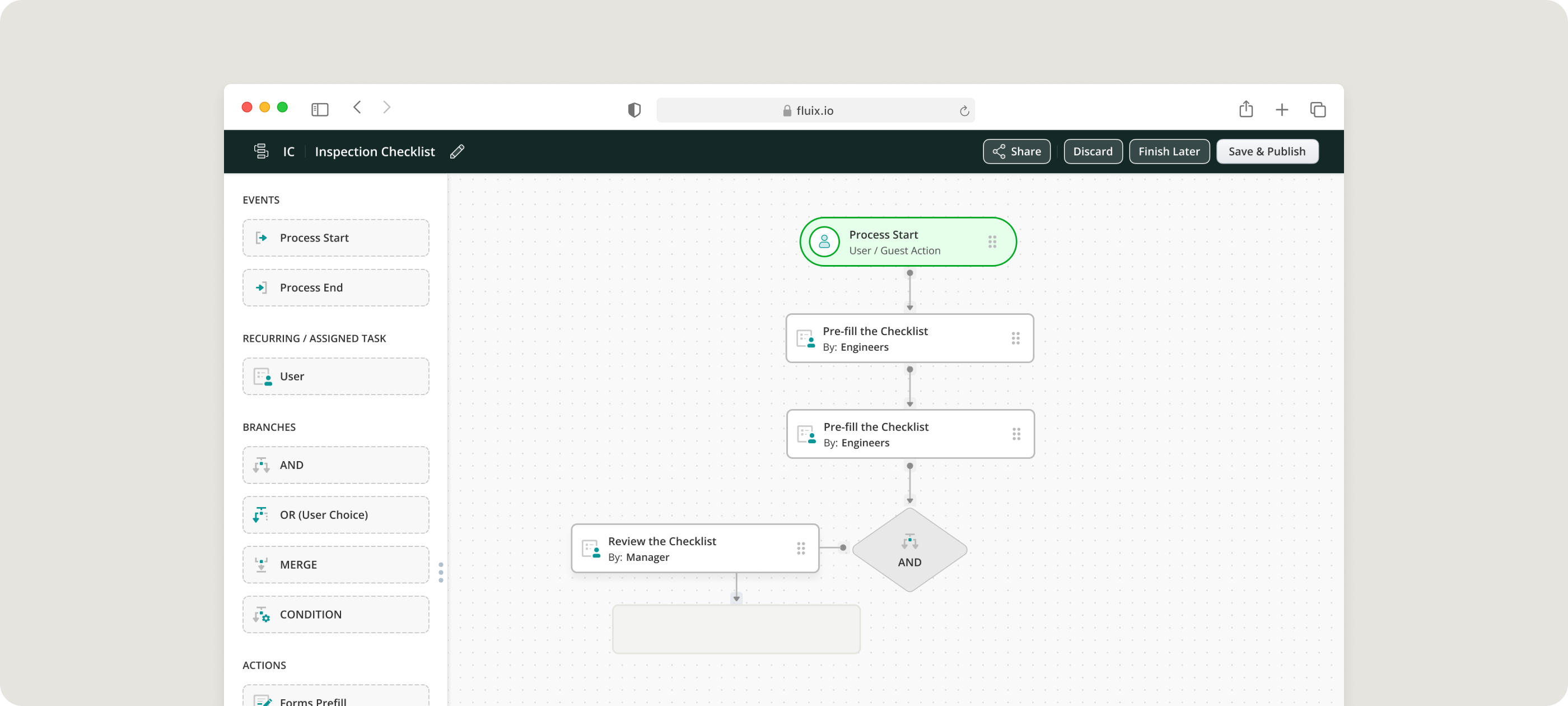Viewport: 1568px width, 706px height.
Task: Click the drag handle on Review the Checklist
Action: [x=801, y=548]
